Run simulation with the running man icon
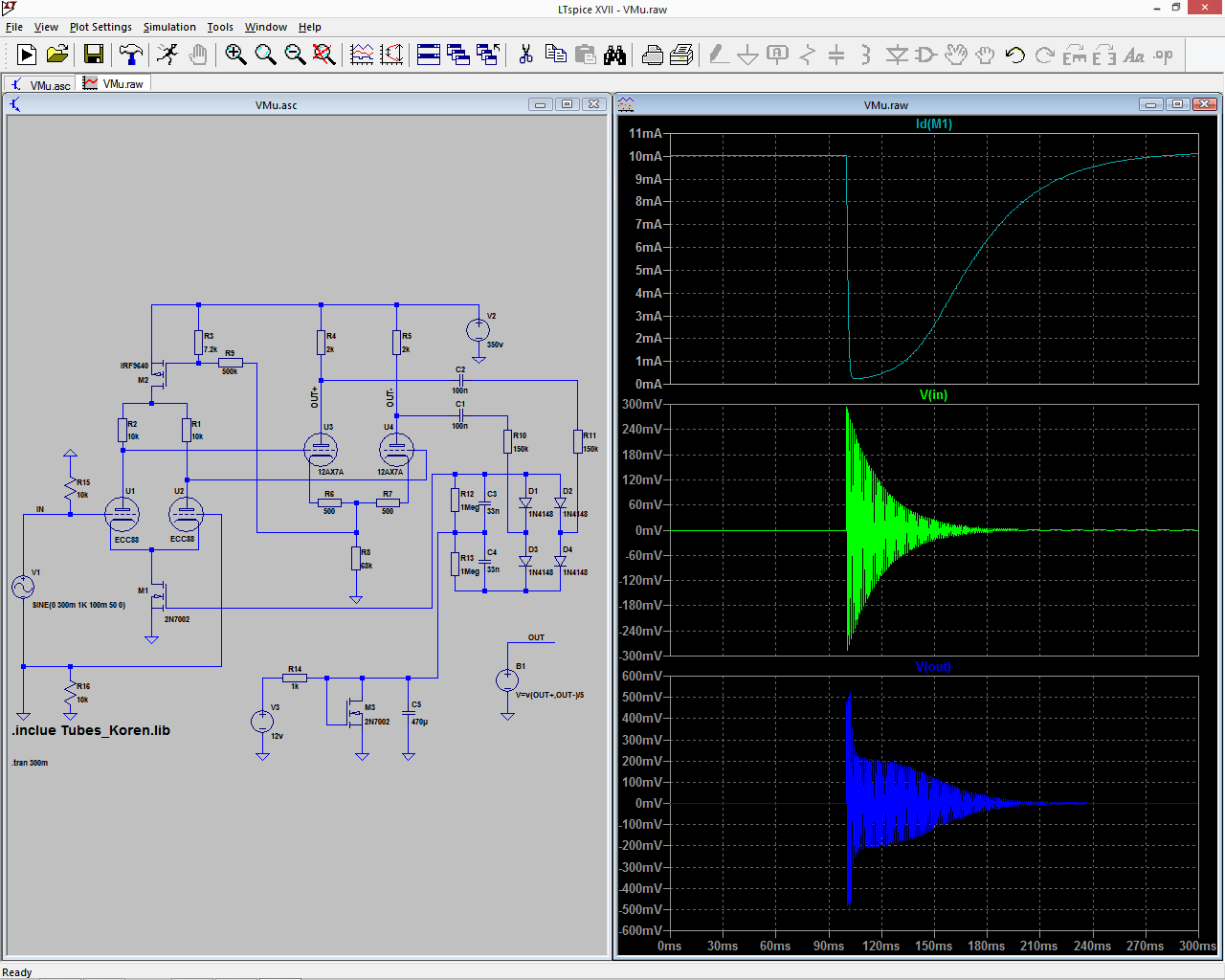This screenshot has width=1225, height=980. tap(167, 55)
